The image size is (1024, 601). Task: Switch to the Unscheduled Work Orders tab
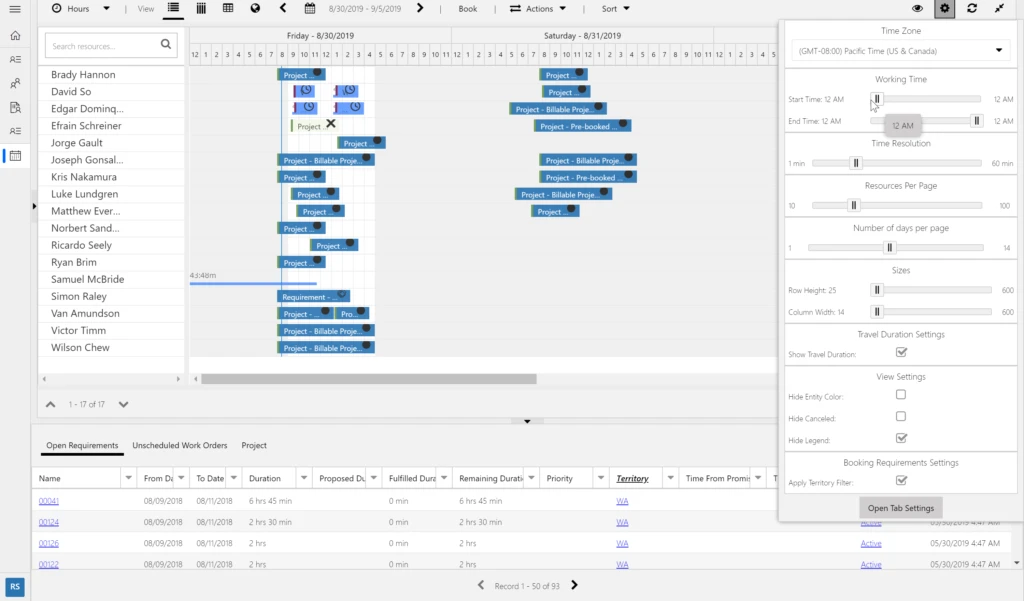(180, 445)
